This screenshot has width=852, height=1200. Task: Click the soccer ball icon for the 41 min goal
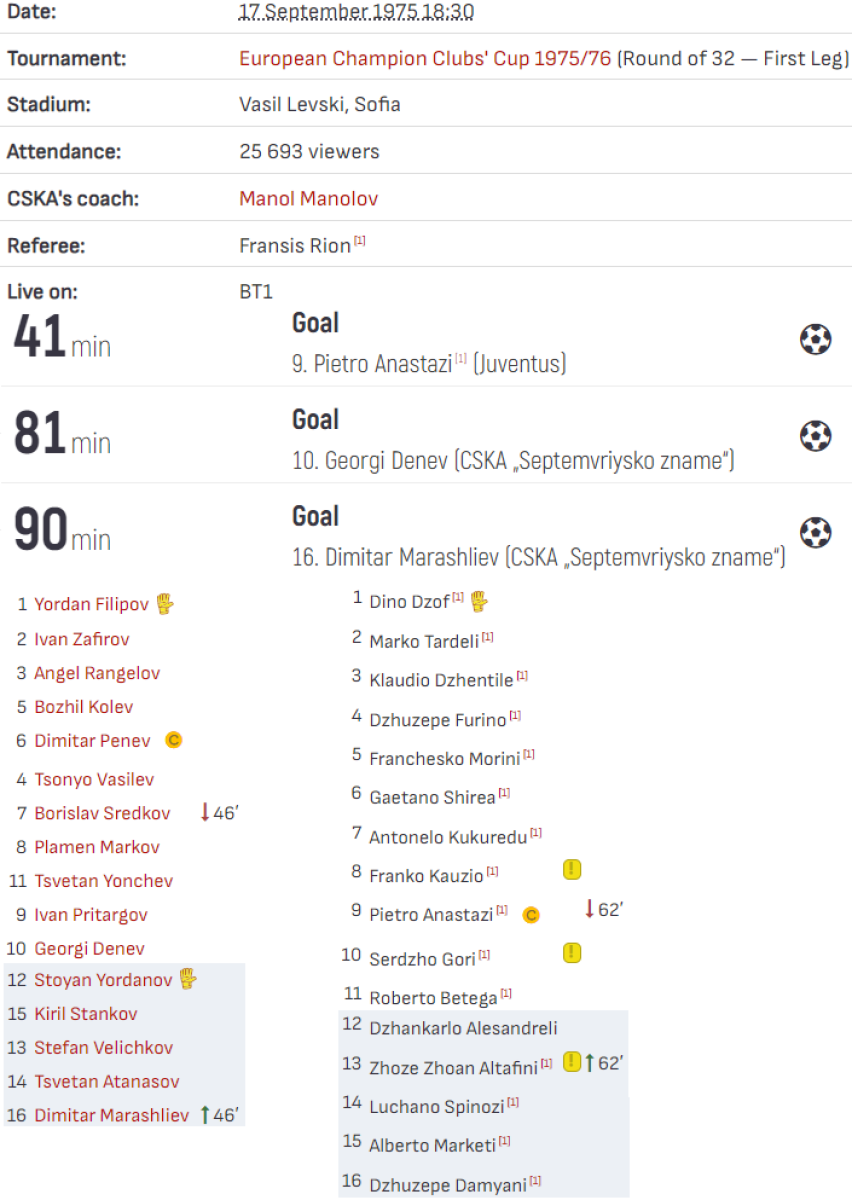(815, 340)
